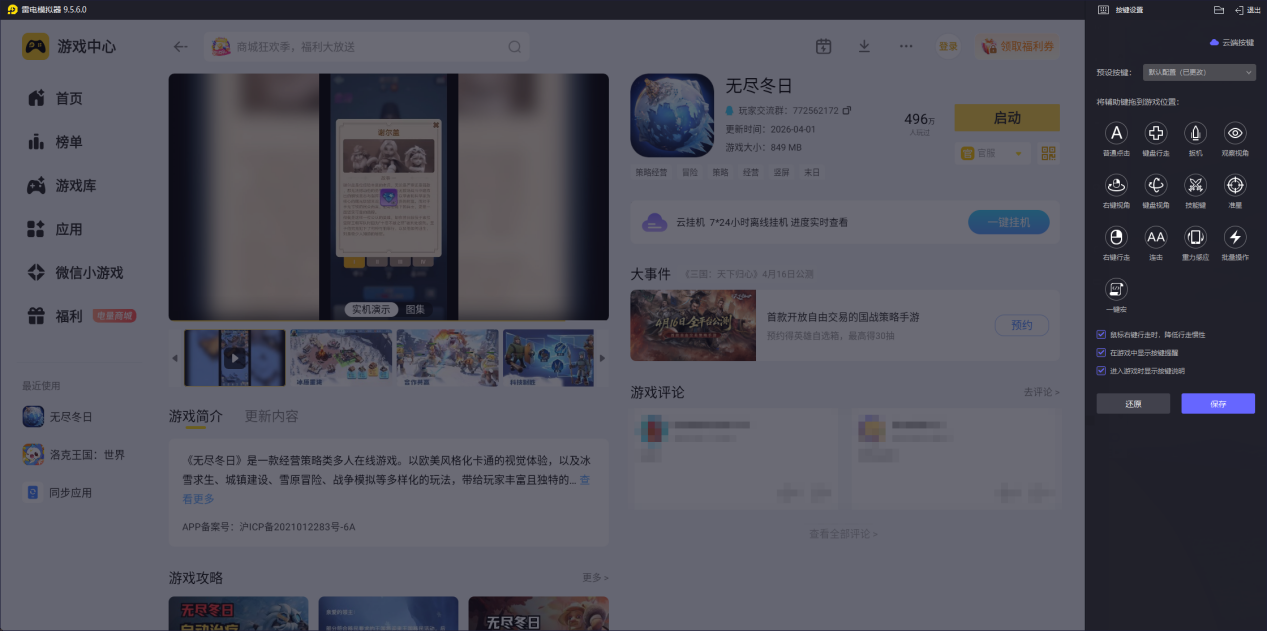
Task: Click the download icon in top toolbar
Action: click(863, 46)
